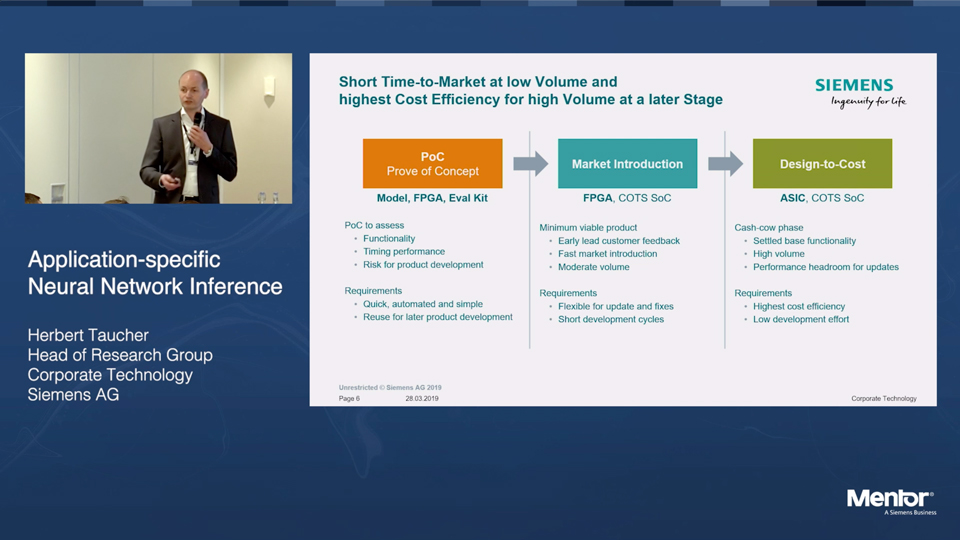960x540 pixels.
Task: Click the 'Cash-cow phase' heading
Action: tap(768, 228)
